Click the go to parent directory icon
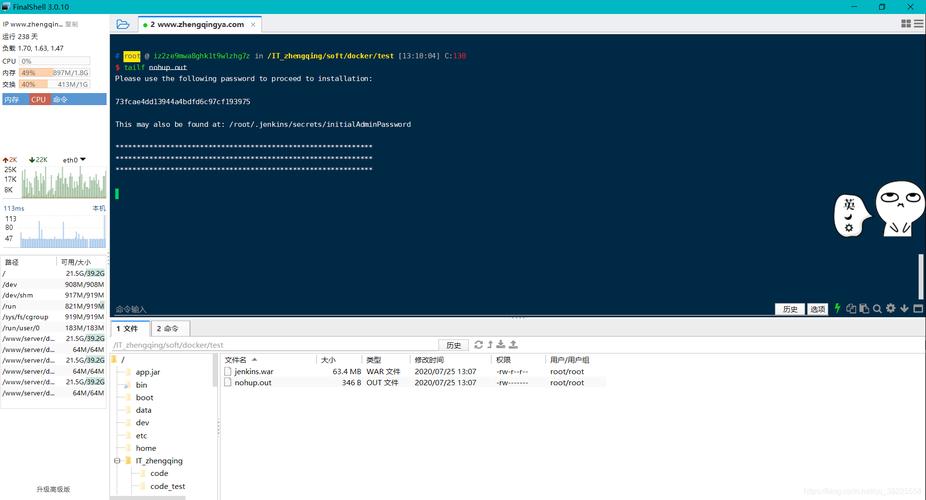The width and height of the screenshot is (926, 500). (x=490, y=345)
